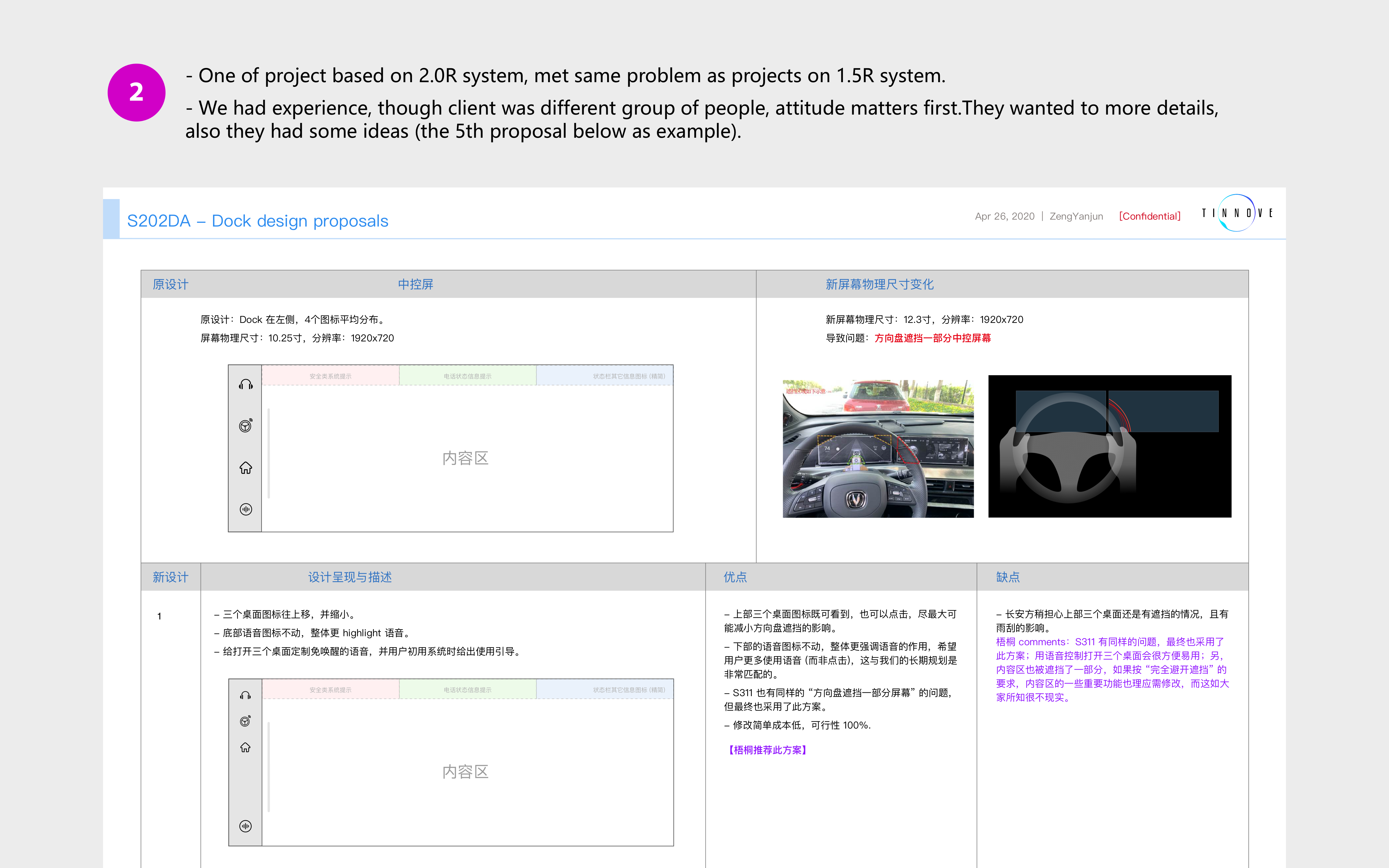
Task: Click the "新设计" header cell
Action: 170,578
